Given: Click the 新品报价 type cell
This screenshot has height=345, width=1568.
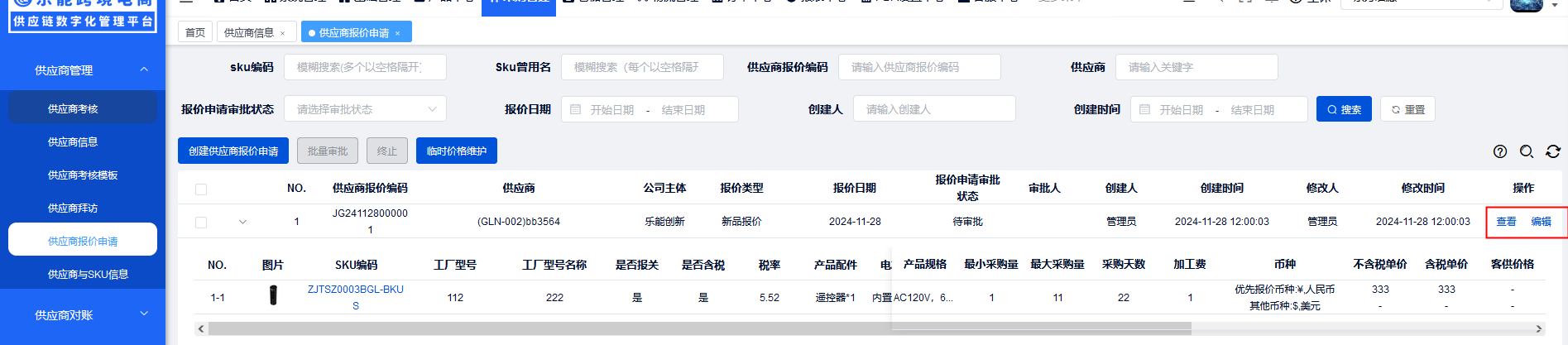Looking at the screenshot, I should coord(741,222).
